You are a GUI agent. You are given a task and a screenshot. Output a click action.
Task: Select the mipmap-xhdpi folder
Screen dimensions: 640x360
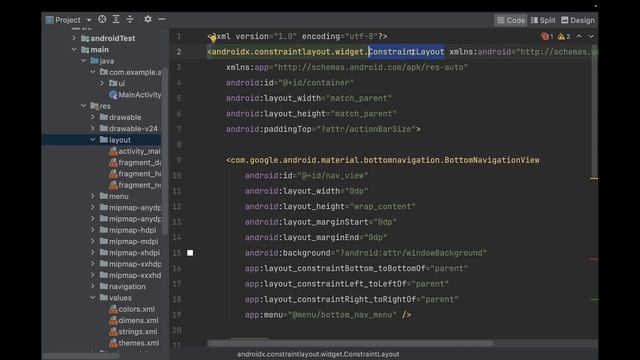click(134, 253)
